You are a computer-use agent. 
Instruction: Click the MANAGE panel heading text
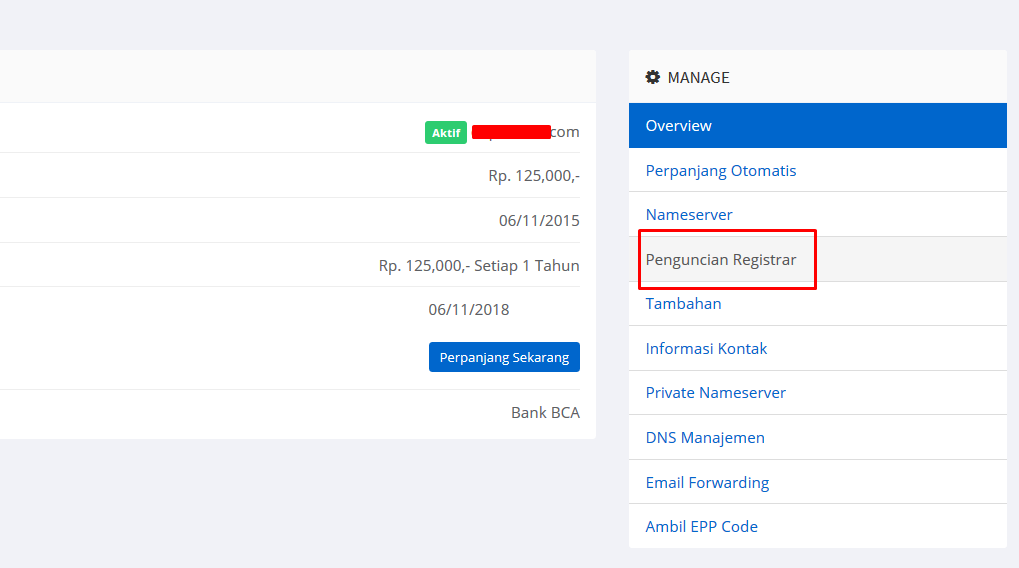[698, 77]
